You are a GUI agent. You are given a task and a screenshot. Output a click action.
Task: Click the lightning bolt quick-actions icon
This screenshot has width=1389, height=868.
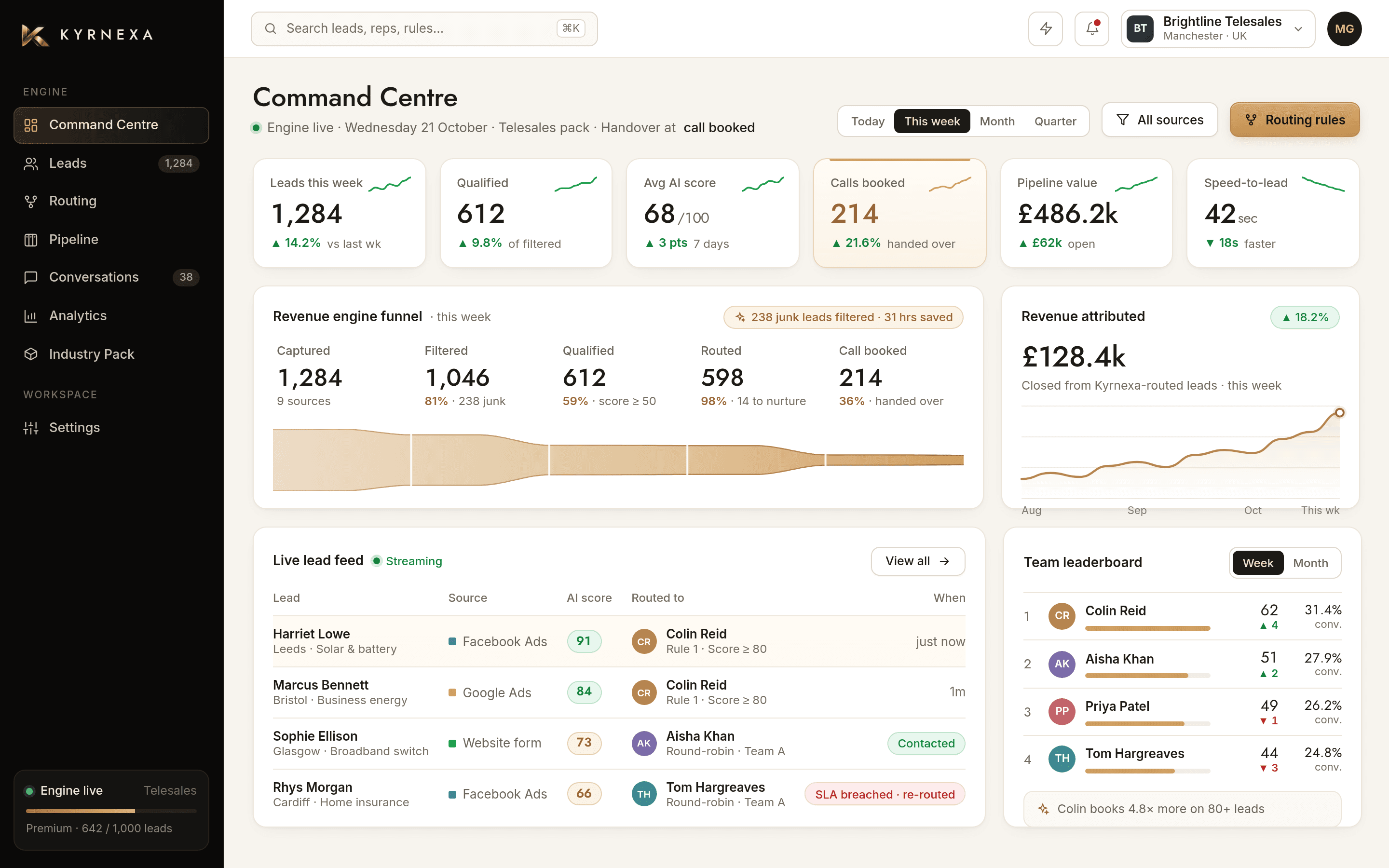pos(1046,29)
